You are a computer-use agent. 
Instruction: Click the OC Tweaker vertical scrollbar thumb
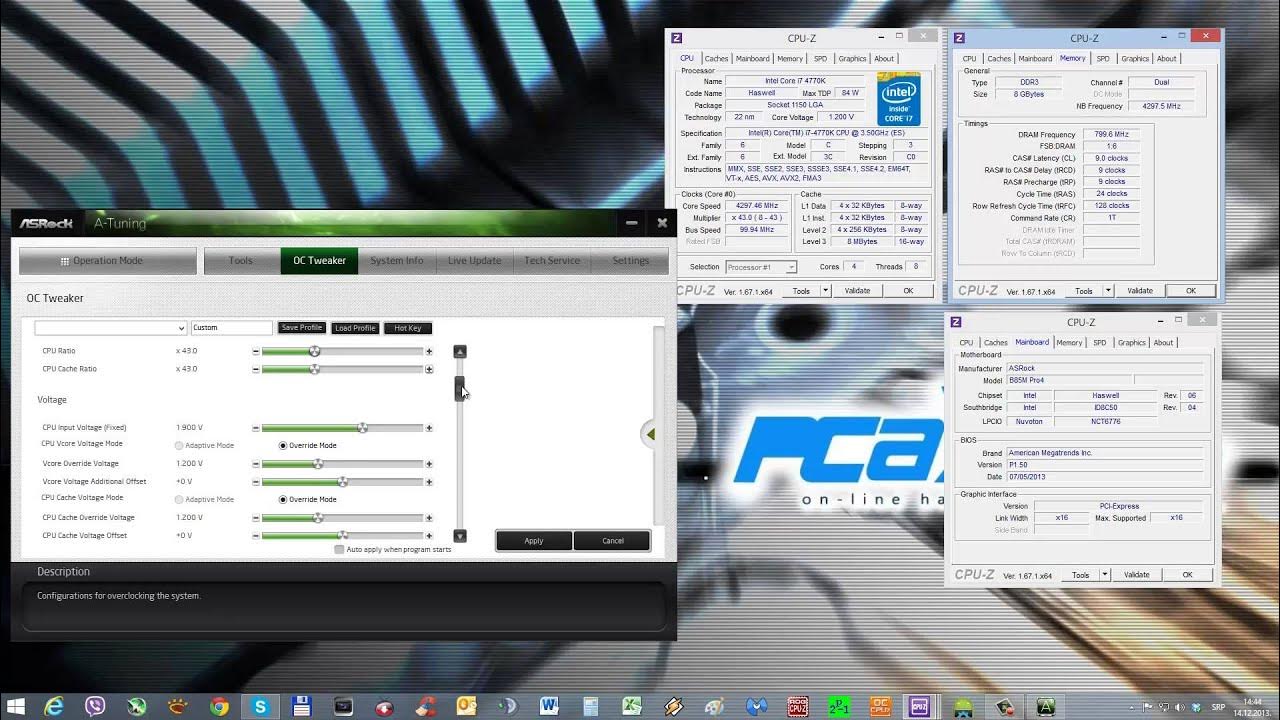[460, 388]
